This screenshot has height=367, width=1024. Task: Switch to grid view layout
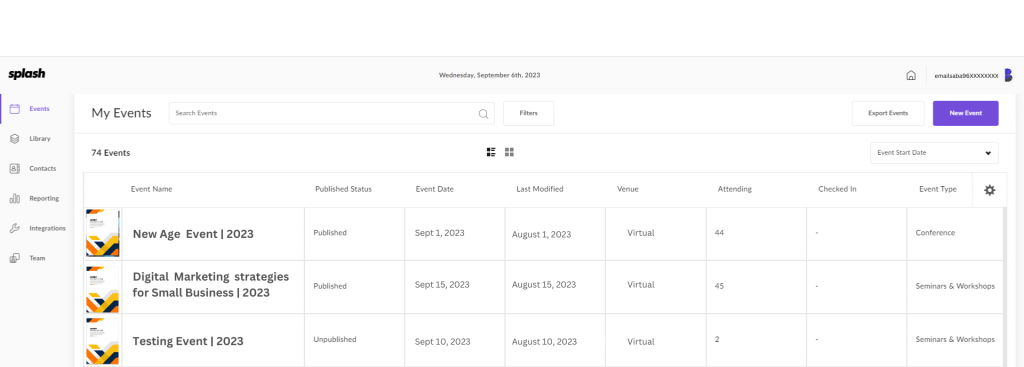coord(509,152)
